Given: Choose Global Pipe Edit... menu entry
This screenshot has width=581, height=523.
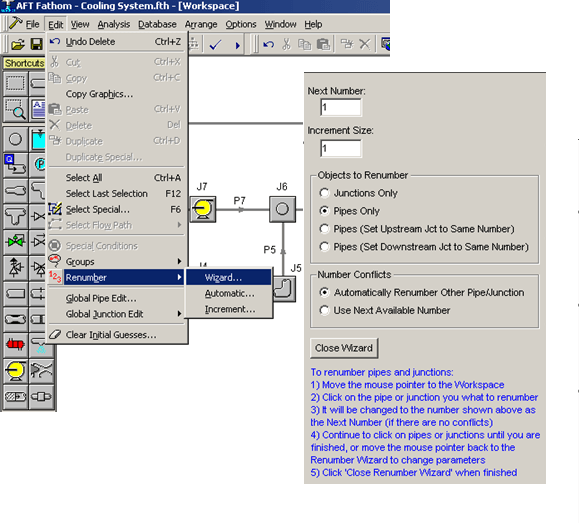Looking at the screenshot, I should [x=116, y=298].
